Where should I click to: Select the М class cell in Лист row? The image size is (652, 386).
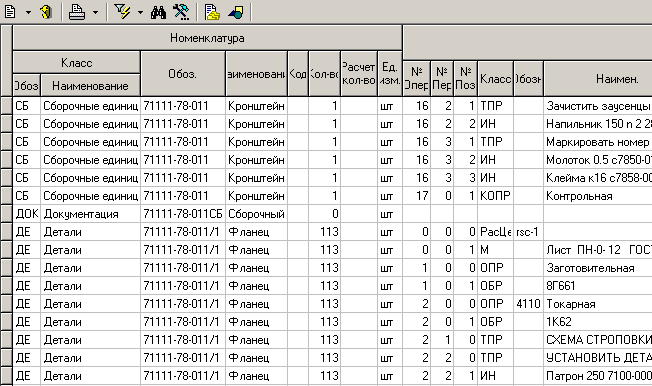click(495, 250)
